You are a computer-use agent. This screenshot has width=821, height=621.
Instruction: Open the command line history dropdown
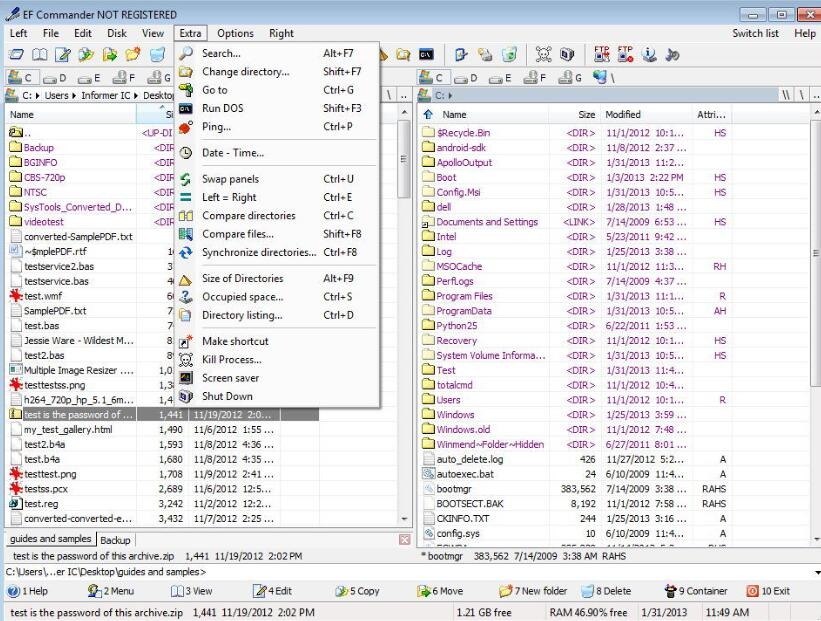[x=814, y=571]
